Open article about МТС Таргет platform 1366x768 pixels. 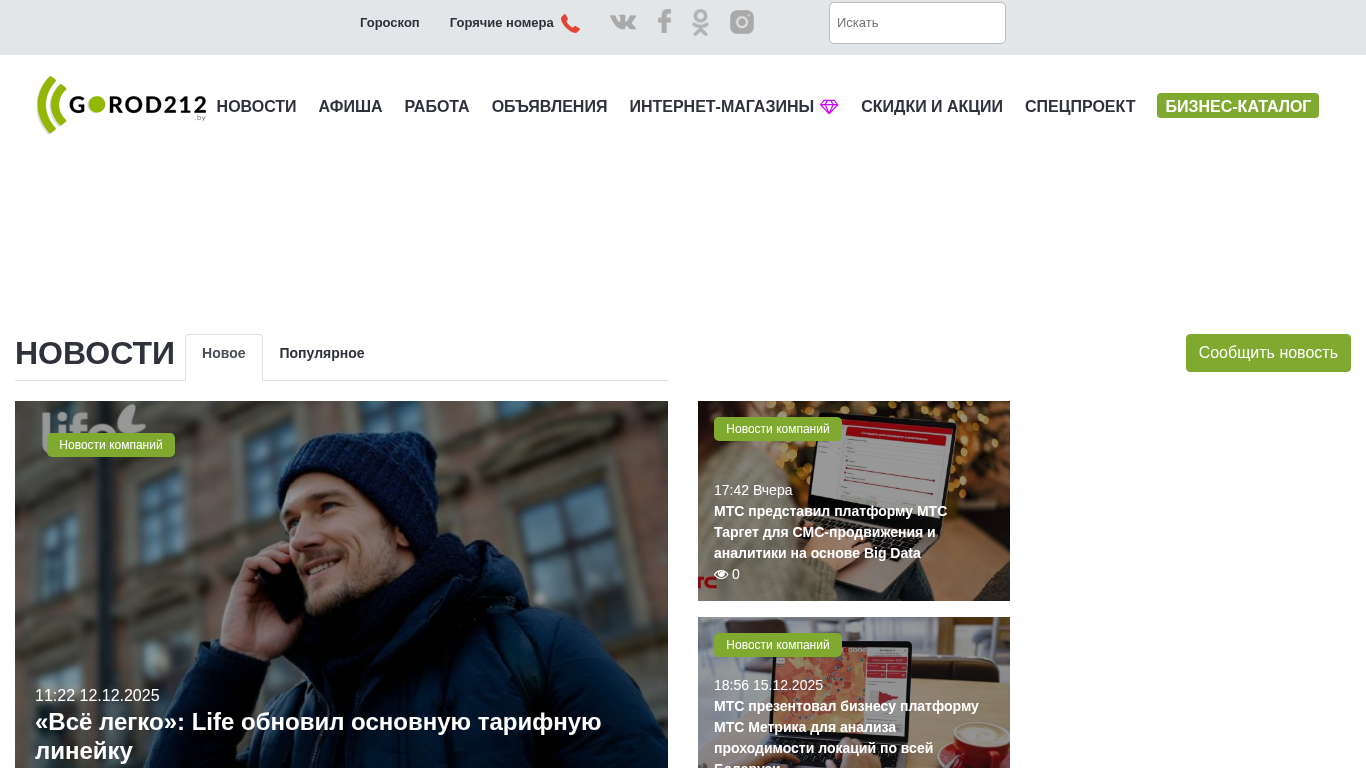[830, 532]
